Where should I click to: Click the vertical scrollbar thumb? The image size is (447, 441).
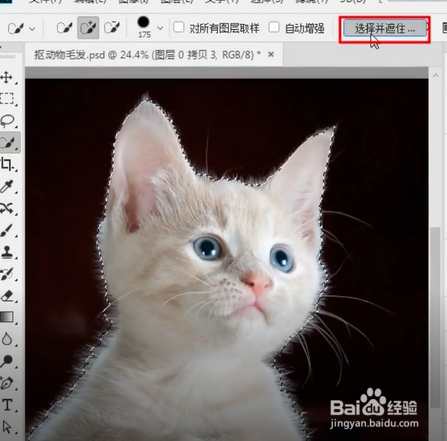pyautogui.click(x=435, y=317)
